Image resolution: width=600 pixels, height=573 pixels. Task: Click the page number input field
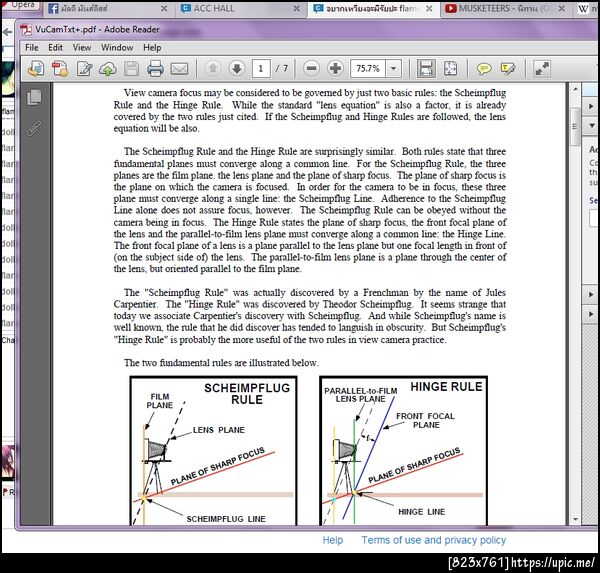coord(261,69)
